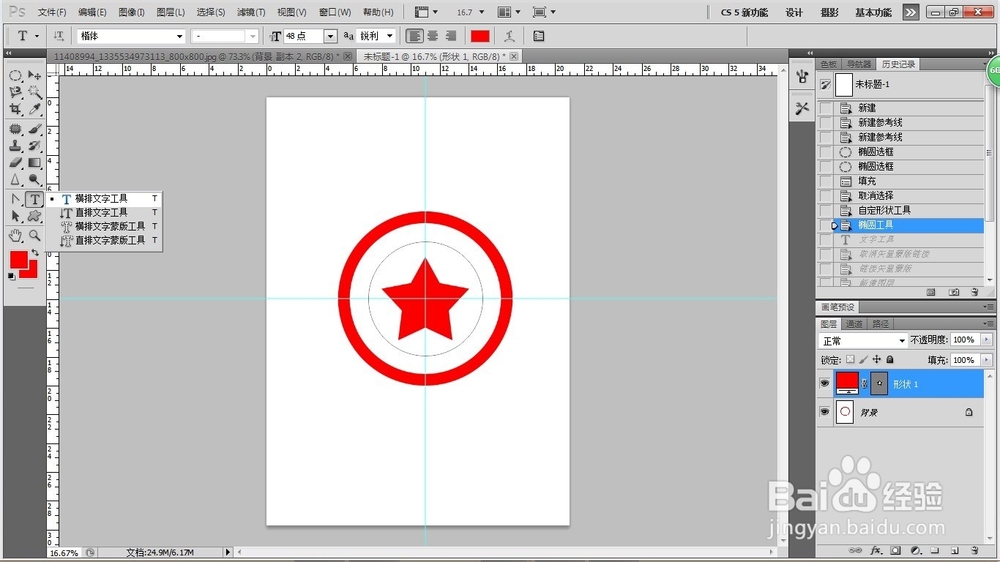
Task: Toggle lock all padlock icon
Action: pyautogui.click(x=890, y=360)
